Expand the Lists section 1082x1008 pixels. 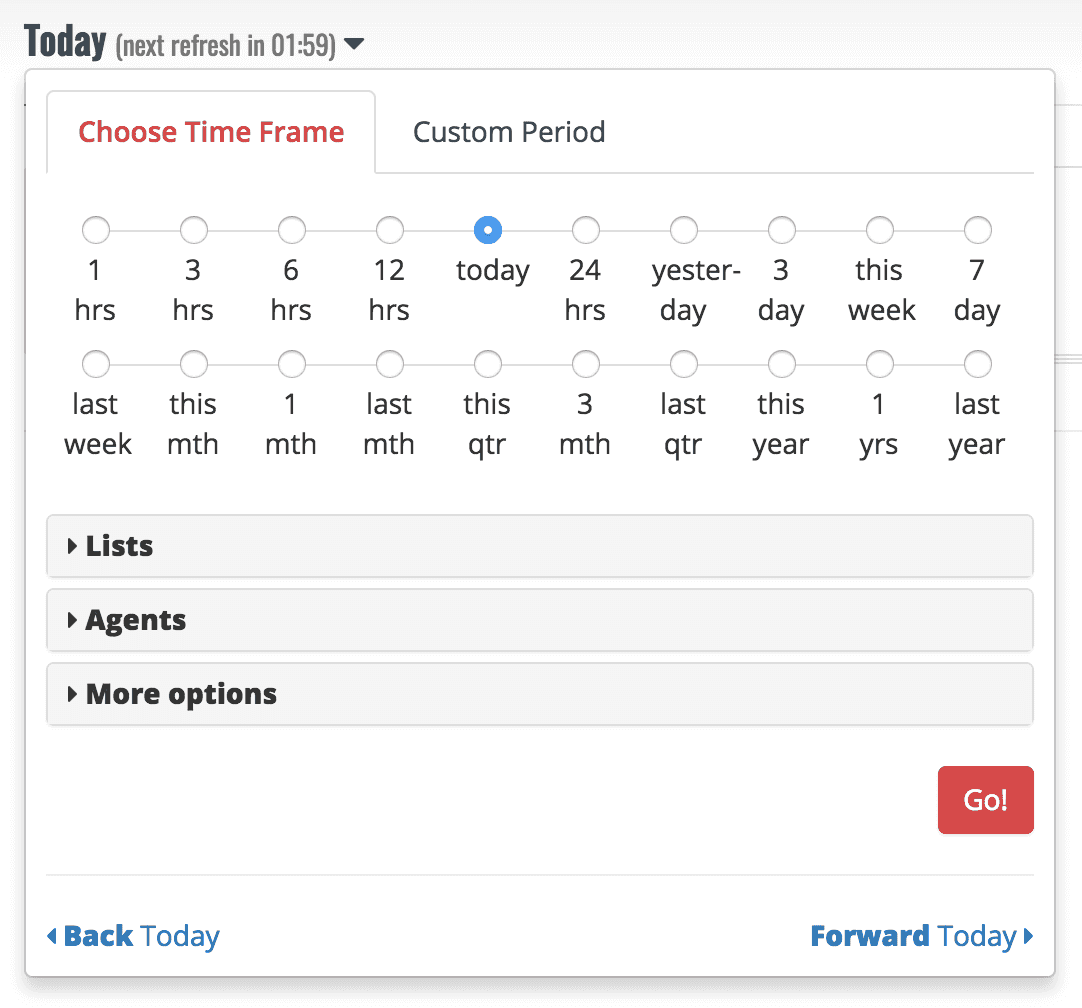[540, 546]
